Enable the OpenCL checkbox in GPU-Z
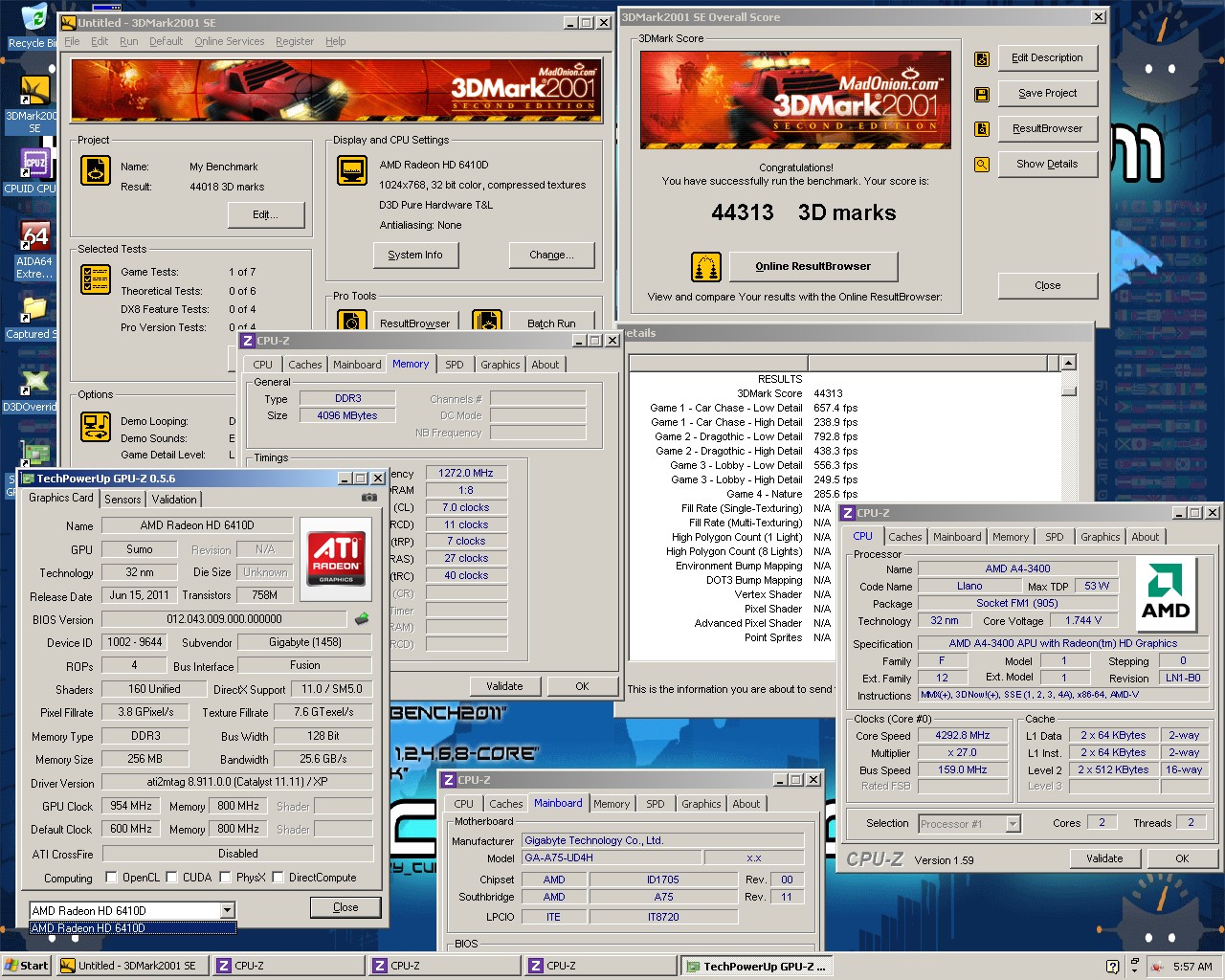 coord(111,878)
